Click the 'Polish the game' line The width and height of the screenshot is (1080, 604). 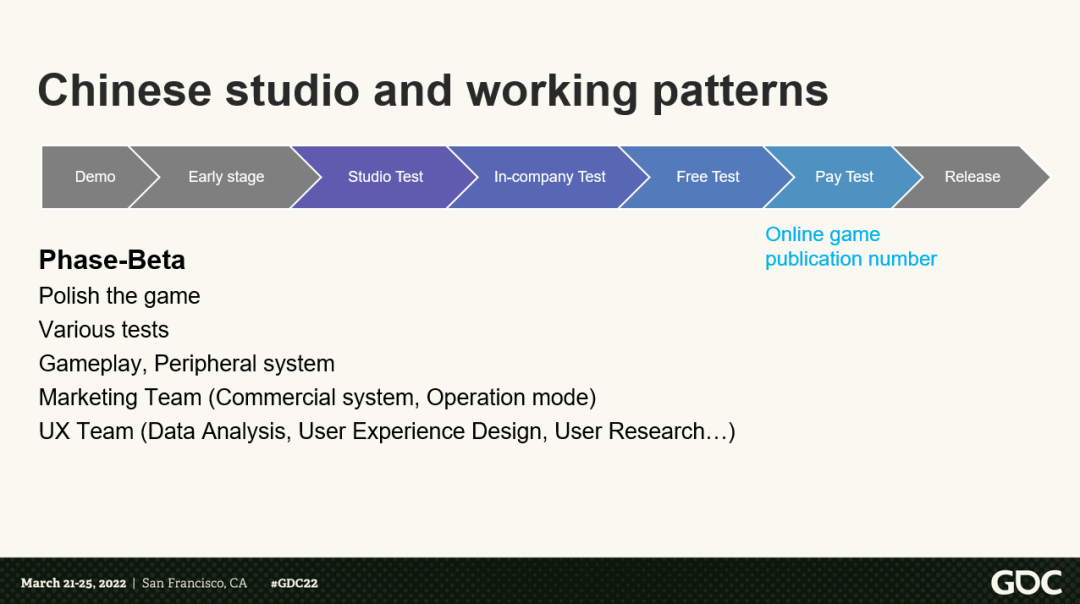pyautogui.click(x=119, y=296)
